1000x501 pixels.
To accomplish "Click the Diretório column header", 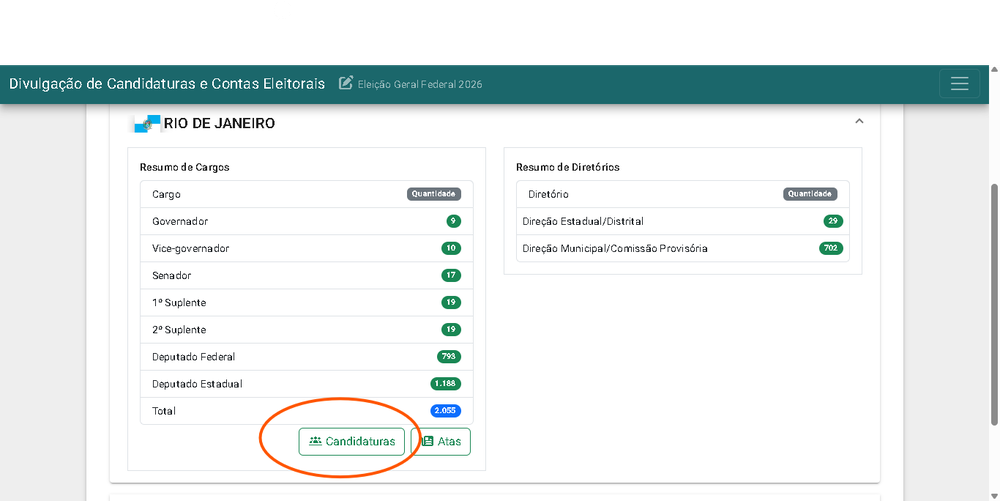I will pyautogui.click(x=548, y=194).
